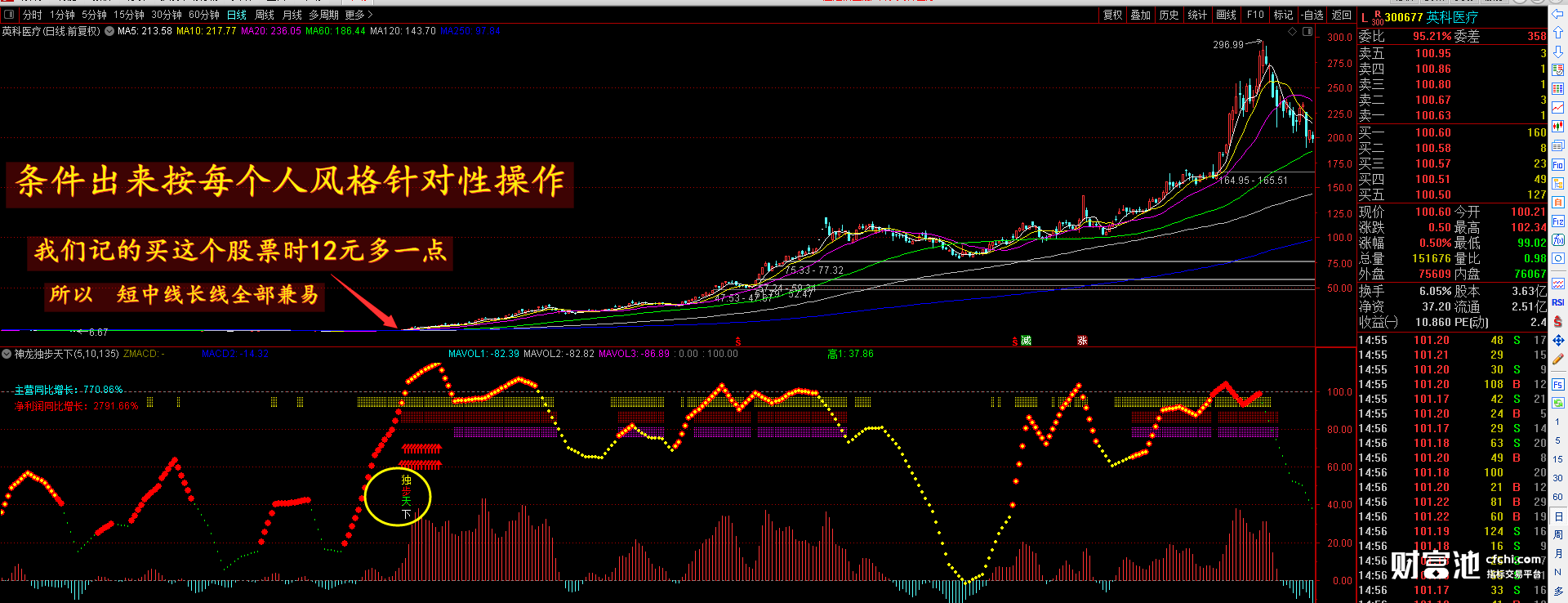Click stock title 300677 英科医疗
Viewport: 1568px width, 603px height.
1431,17
